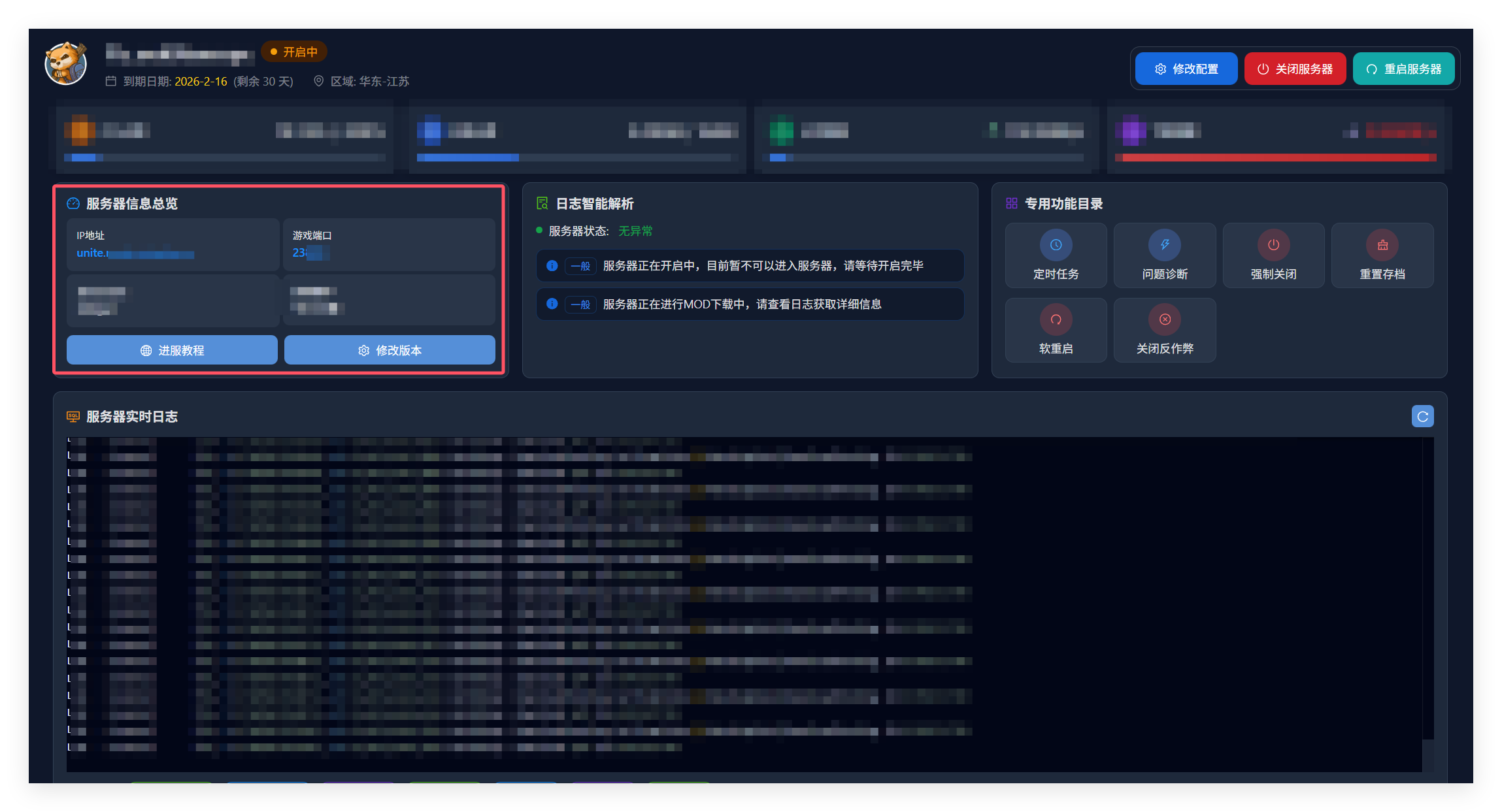Click 修改版本 to change the version

click(x=390, y=350)
